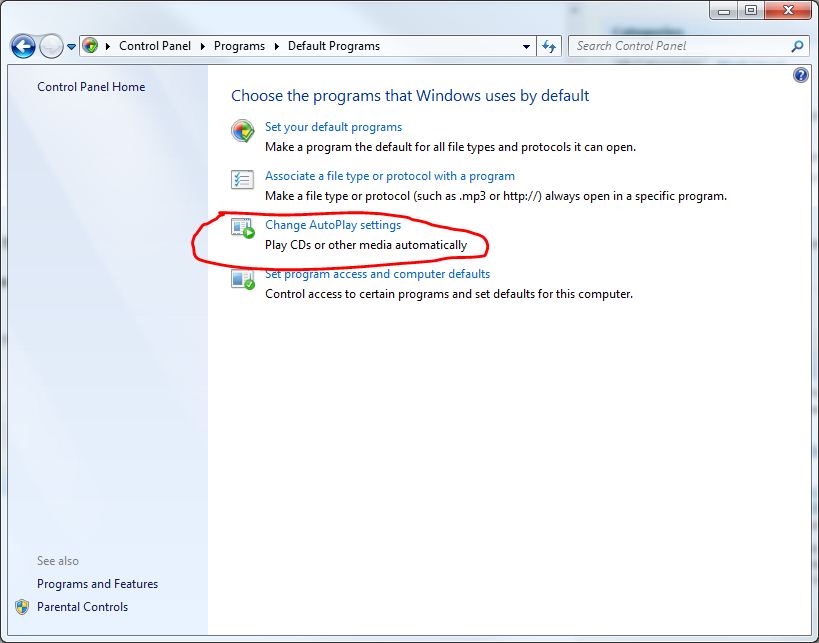Open Change AutoPlay settings

(331, 225)
